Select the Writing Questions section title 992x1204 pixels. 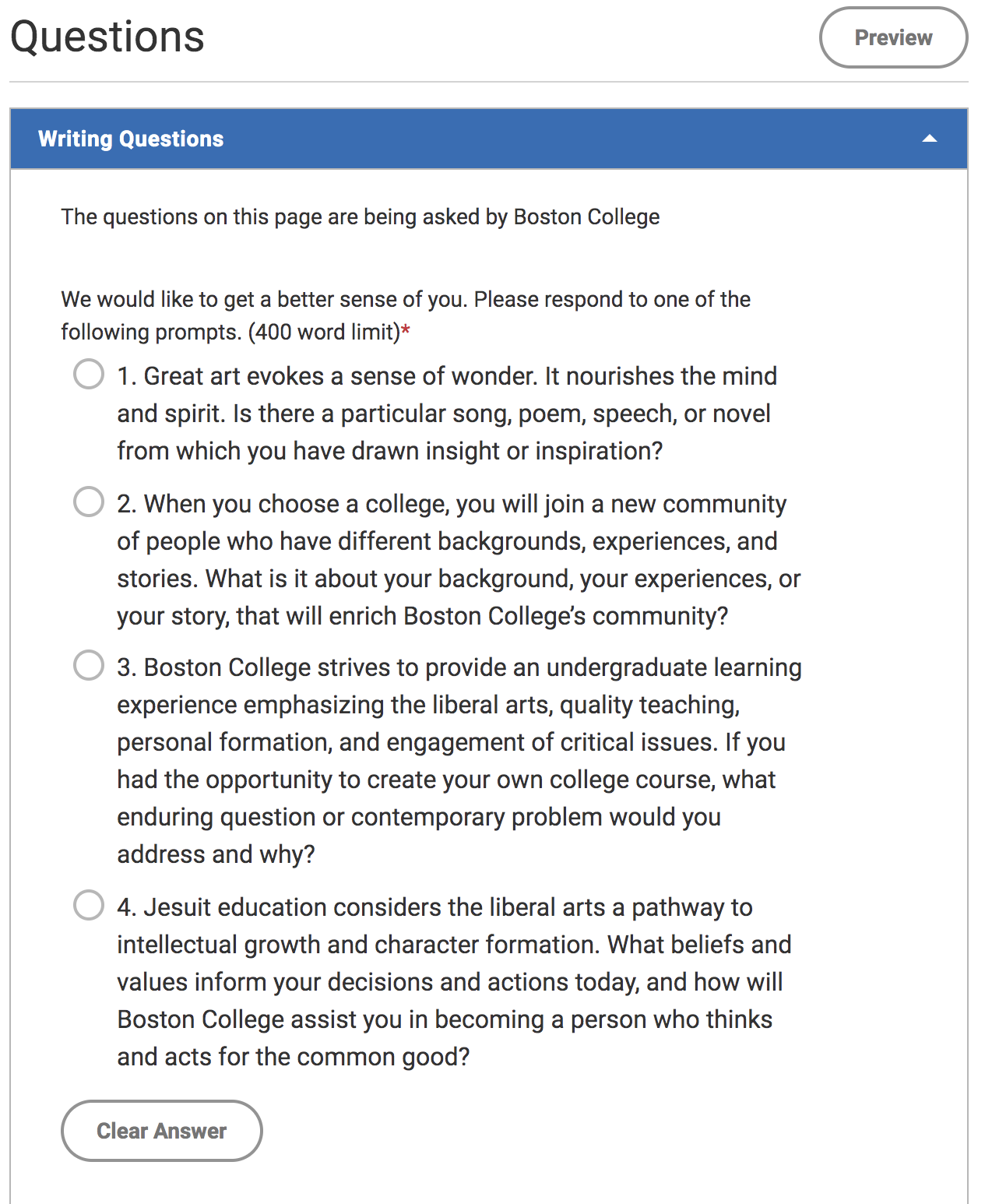[130, 139]
